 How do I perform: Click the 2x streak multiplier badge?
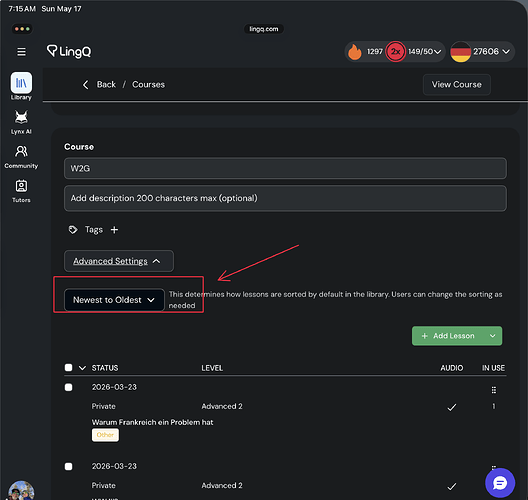click(x=395, y=52)
